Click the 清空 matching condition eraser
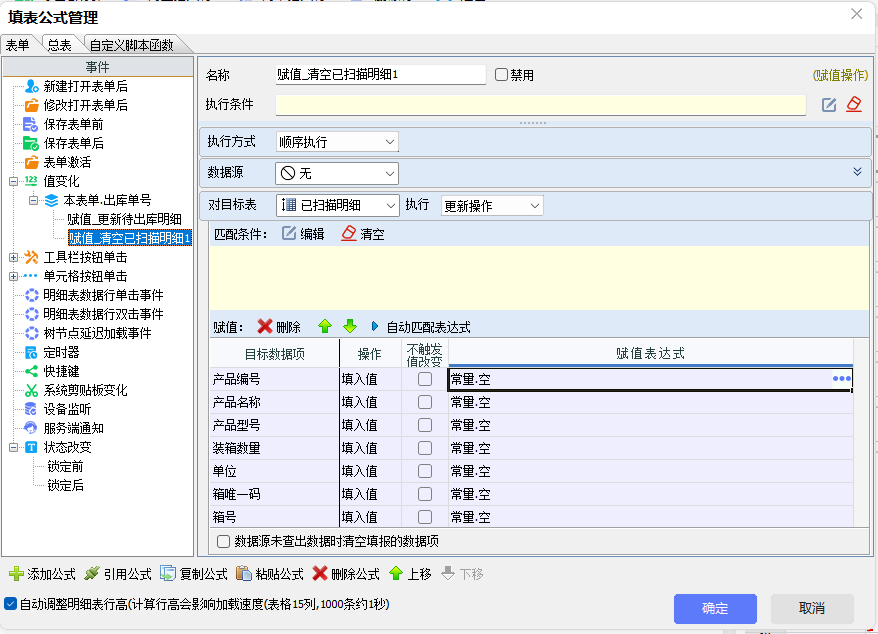Viewport: 878px width, 634px height. [x=349, y=234]
